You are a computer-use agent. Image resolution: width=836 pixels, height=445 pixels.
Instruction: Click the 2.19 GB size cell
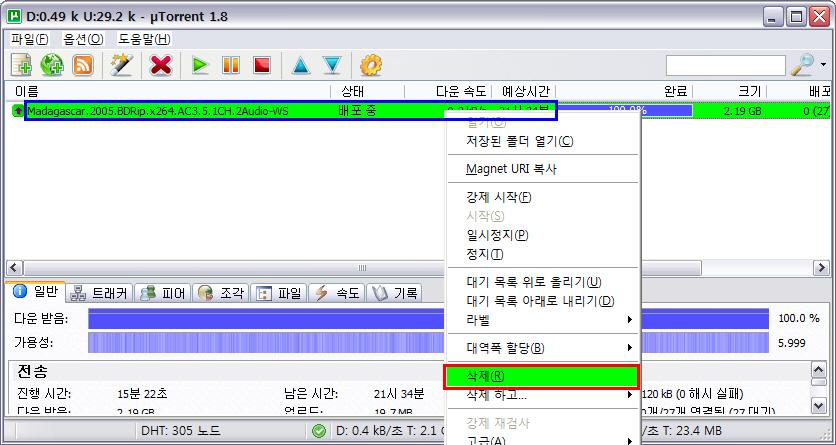coord(742,111)
